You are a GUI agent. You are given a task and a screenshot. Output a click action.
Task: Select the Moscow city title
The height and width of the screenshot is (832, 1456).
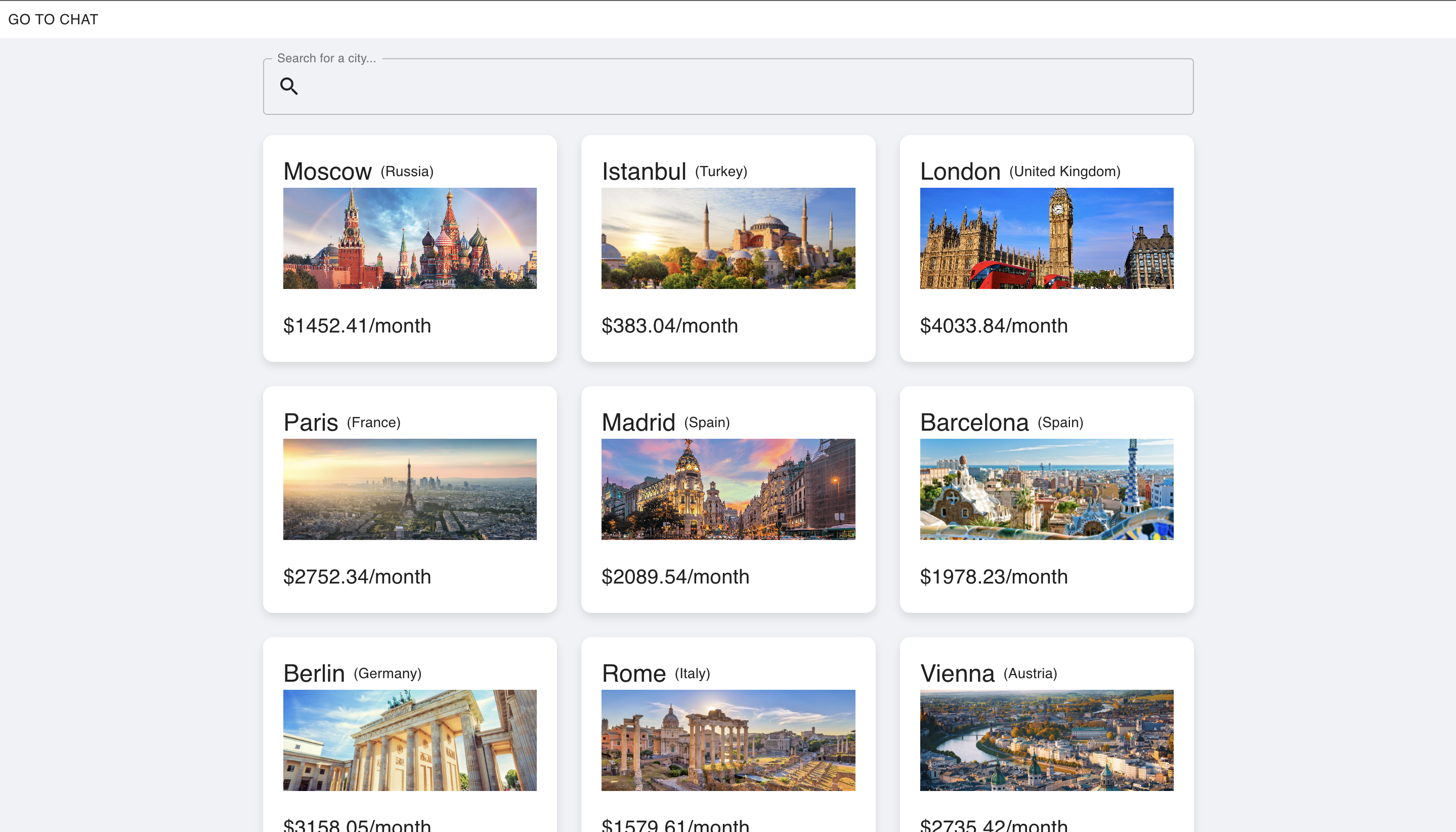click(x=327, y=172)
